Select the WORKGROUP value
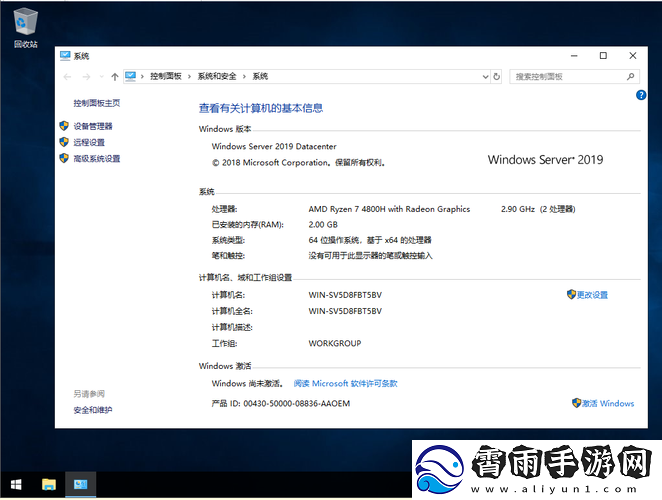 [335, 343]
